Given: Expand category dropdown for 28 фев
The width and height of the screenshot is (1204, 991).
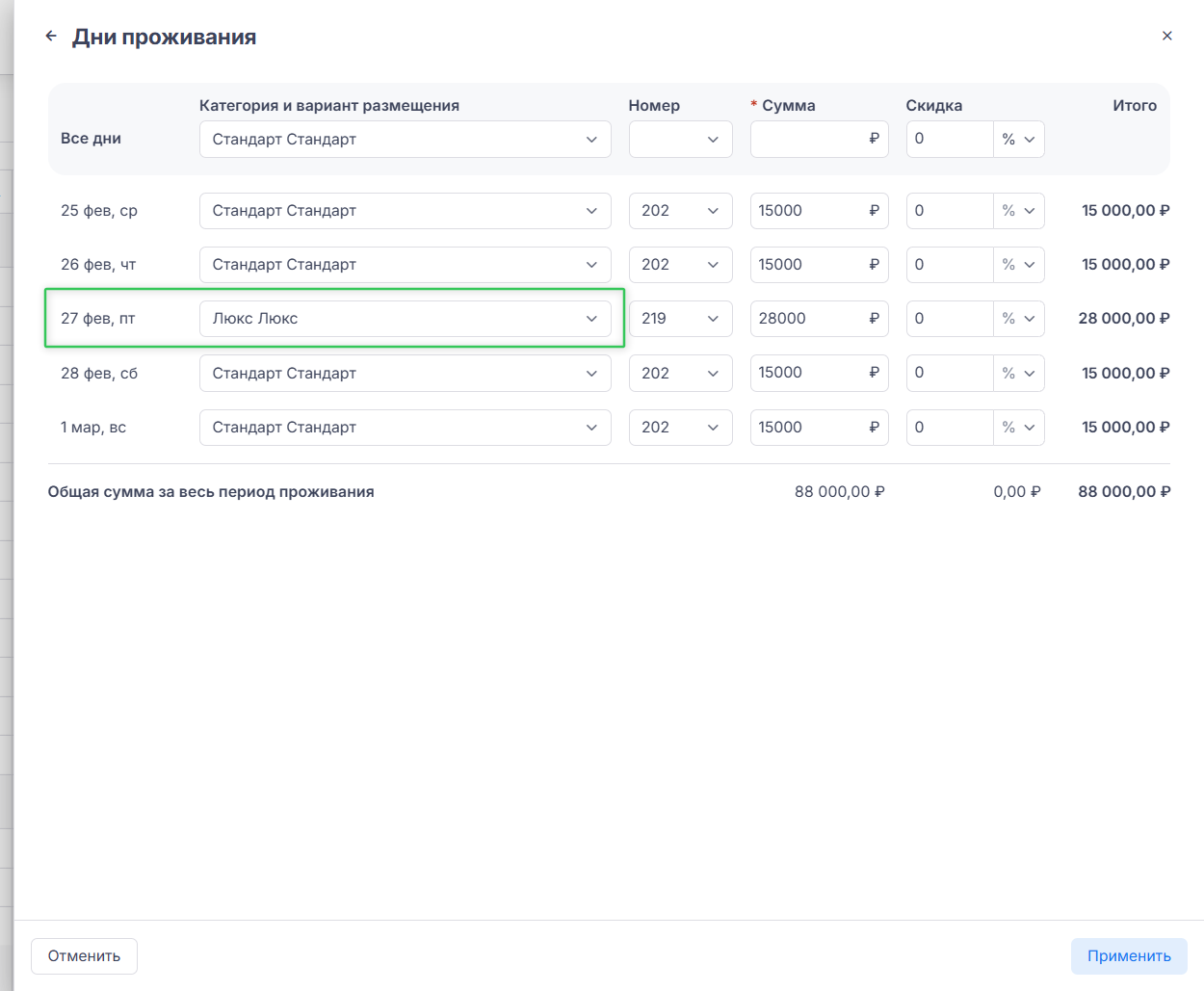Looking at the screenshot, I should (x=405, y=374).
